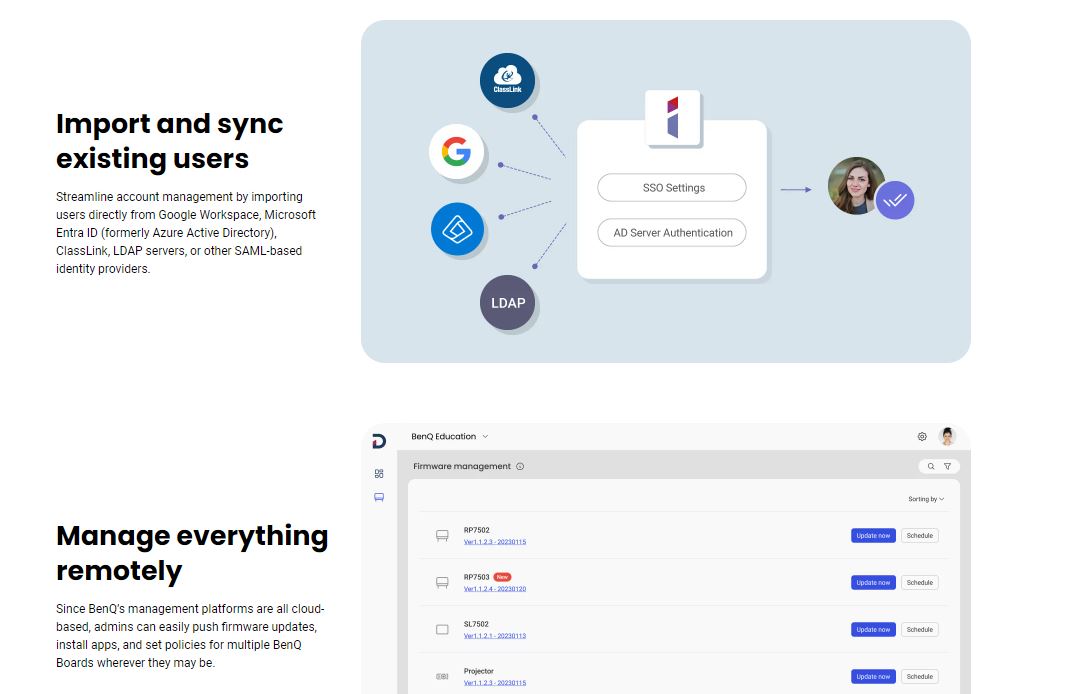Screen dimensions: 1075x694
Task: Click the heading Import and sync existing users
Action: click(x=169, y=141)
